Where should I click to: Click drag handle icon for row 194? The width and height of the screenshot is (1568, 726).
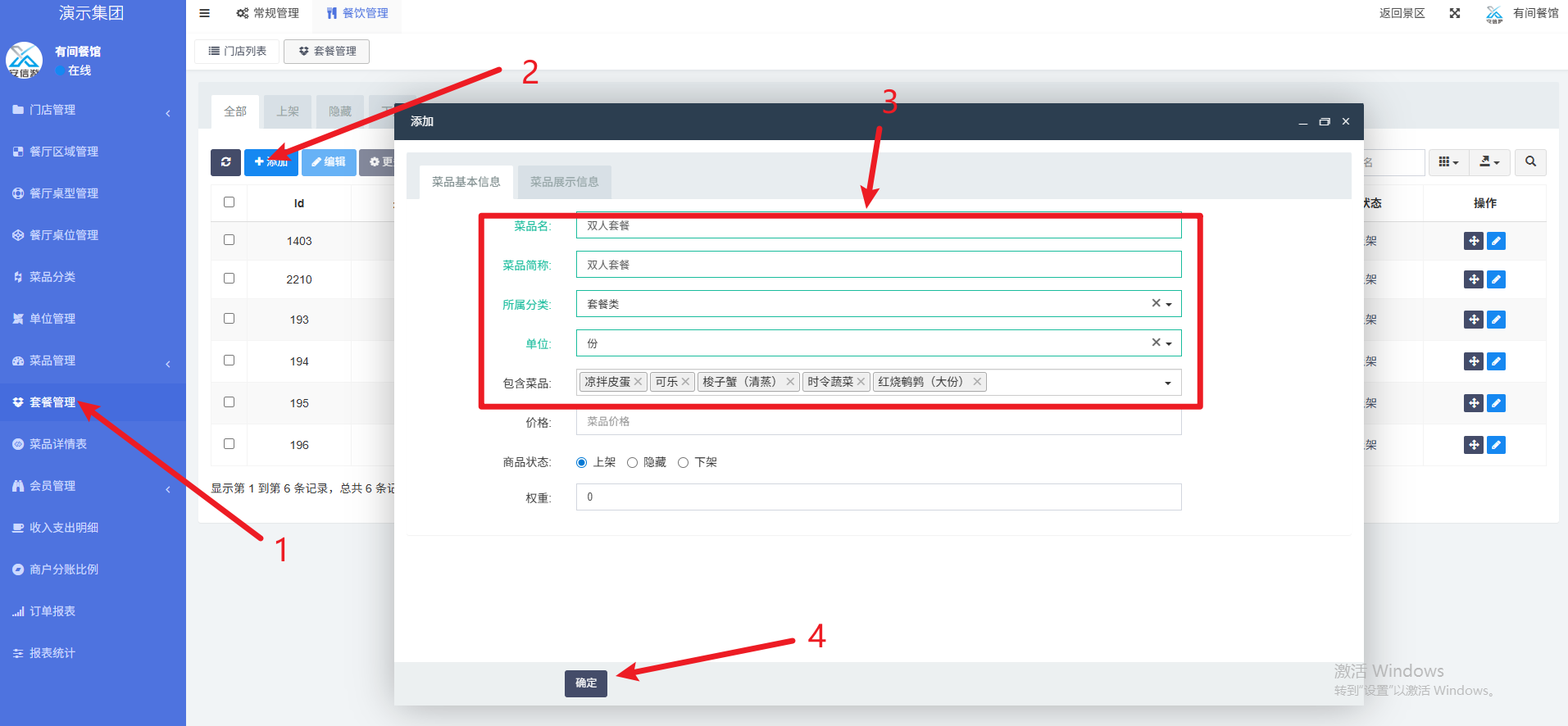pos(1474,361)
